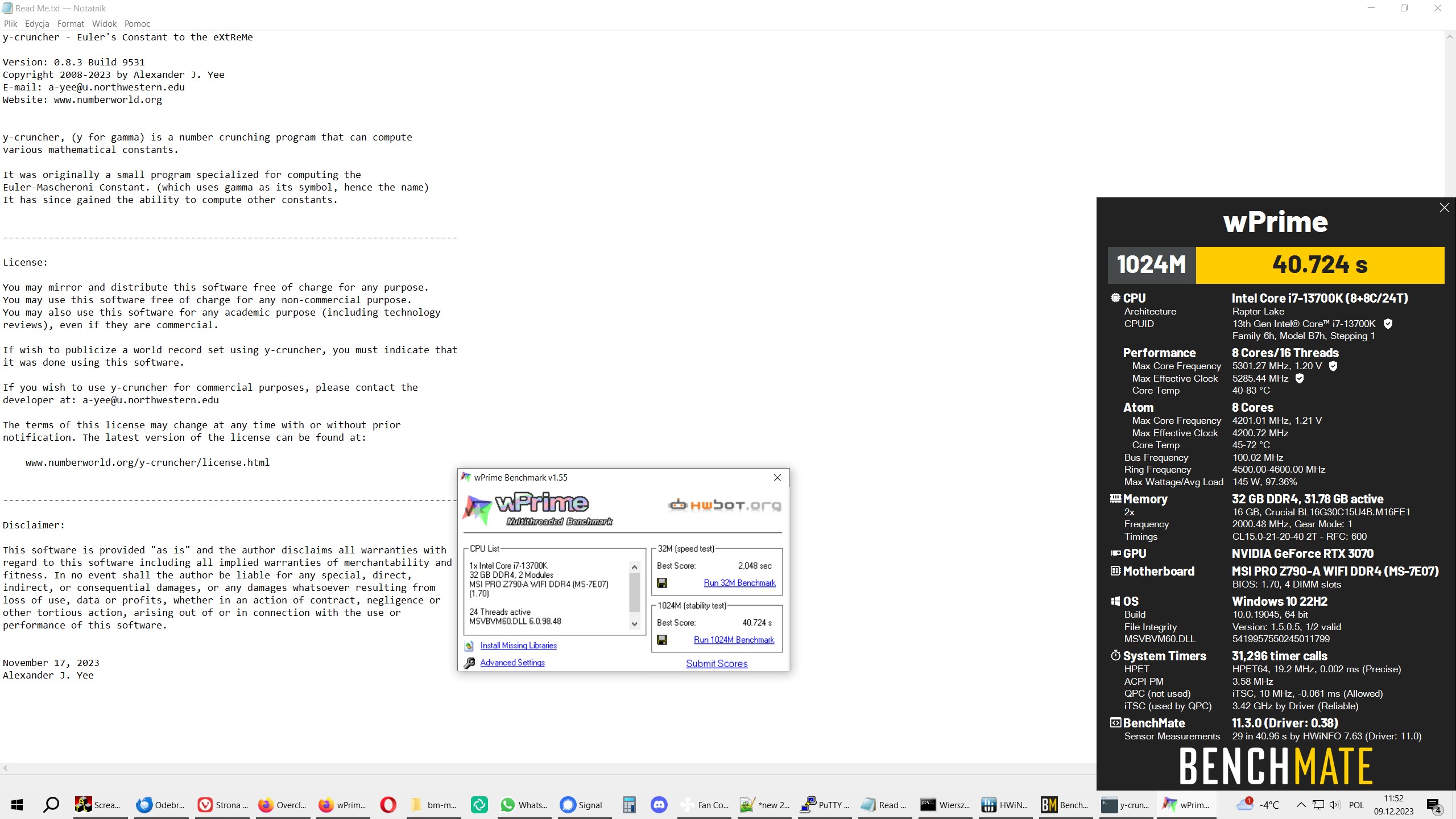Screen dimensions: 1456x819
Task: Click the Run 32M Benchmark link
Action: (739, 582)
